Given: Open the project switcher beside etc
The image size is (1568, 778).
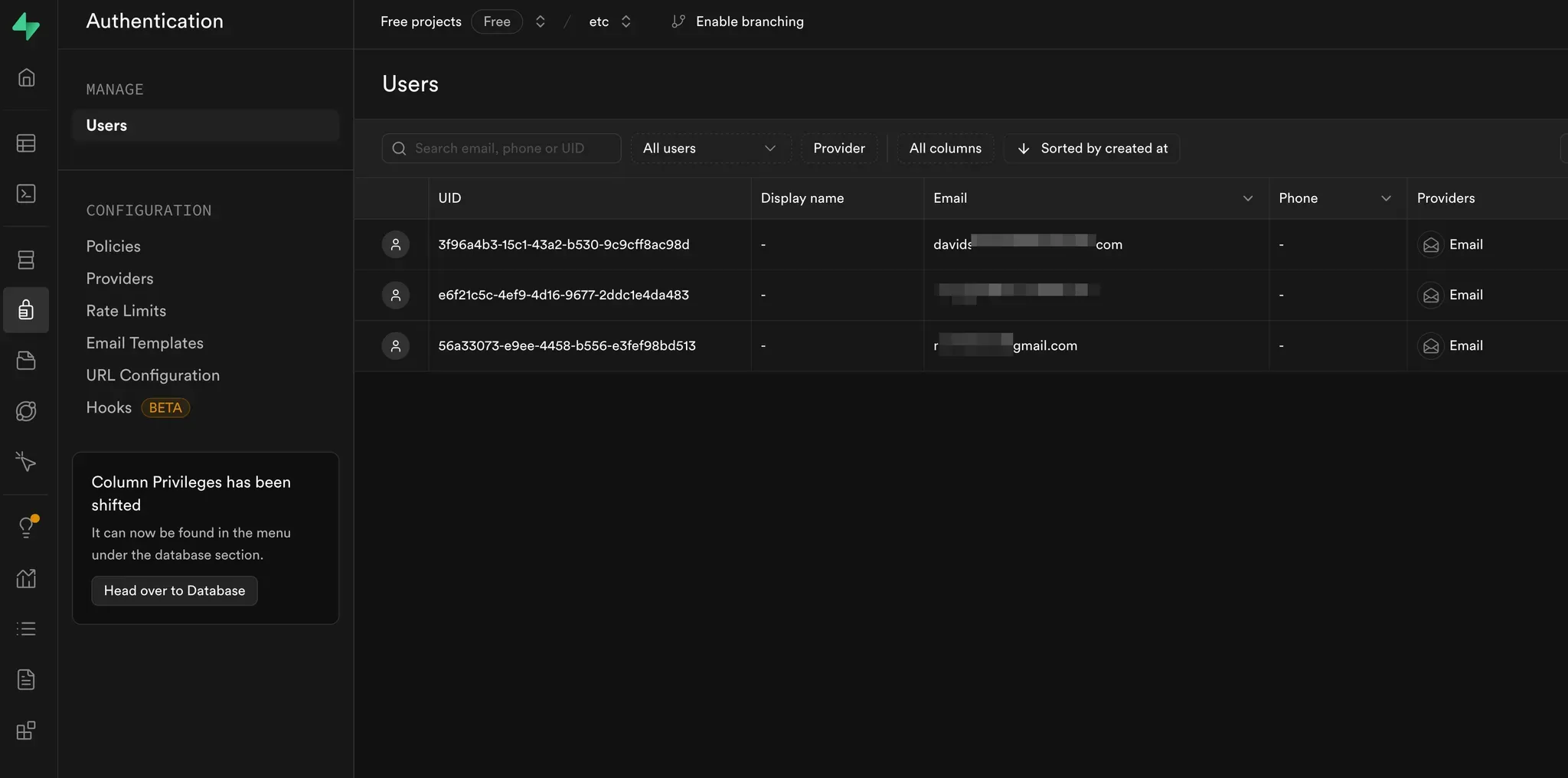Looking at the screenshot, I should (x=626, y=21).
